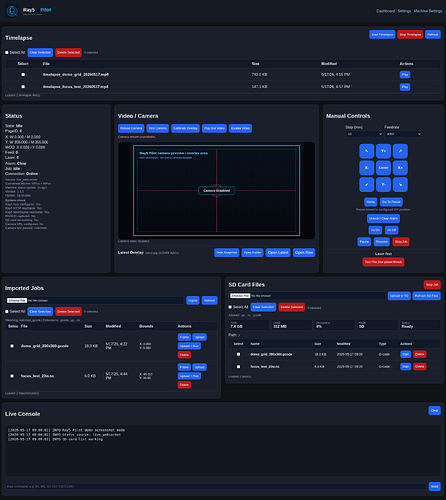Jog diagonally with the down-right arrow button

(400, 184)
